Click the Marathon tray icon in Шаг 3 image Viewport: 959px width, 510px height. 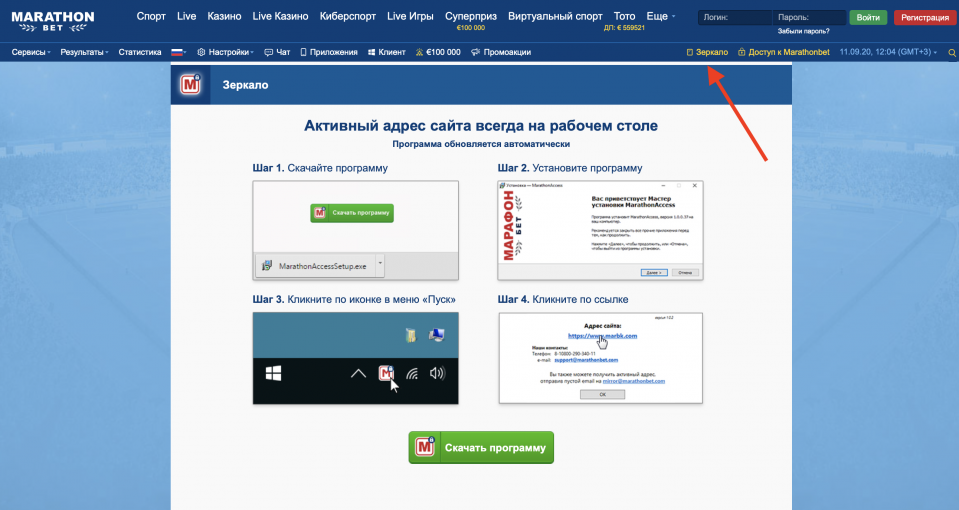(x=386, y=372)
